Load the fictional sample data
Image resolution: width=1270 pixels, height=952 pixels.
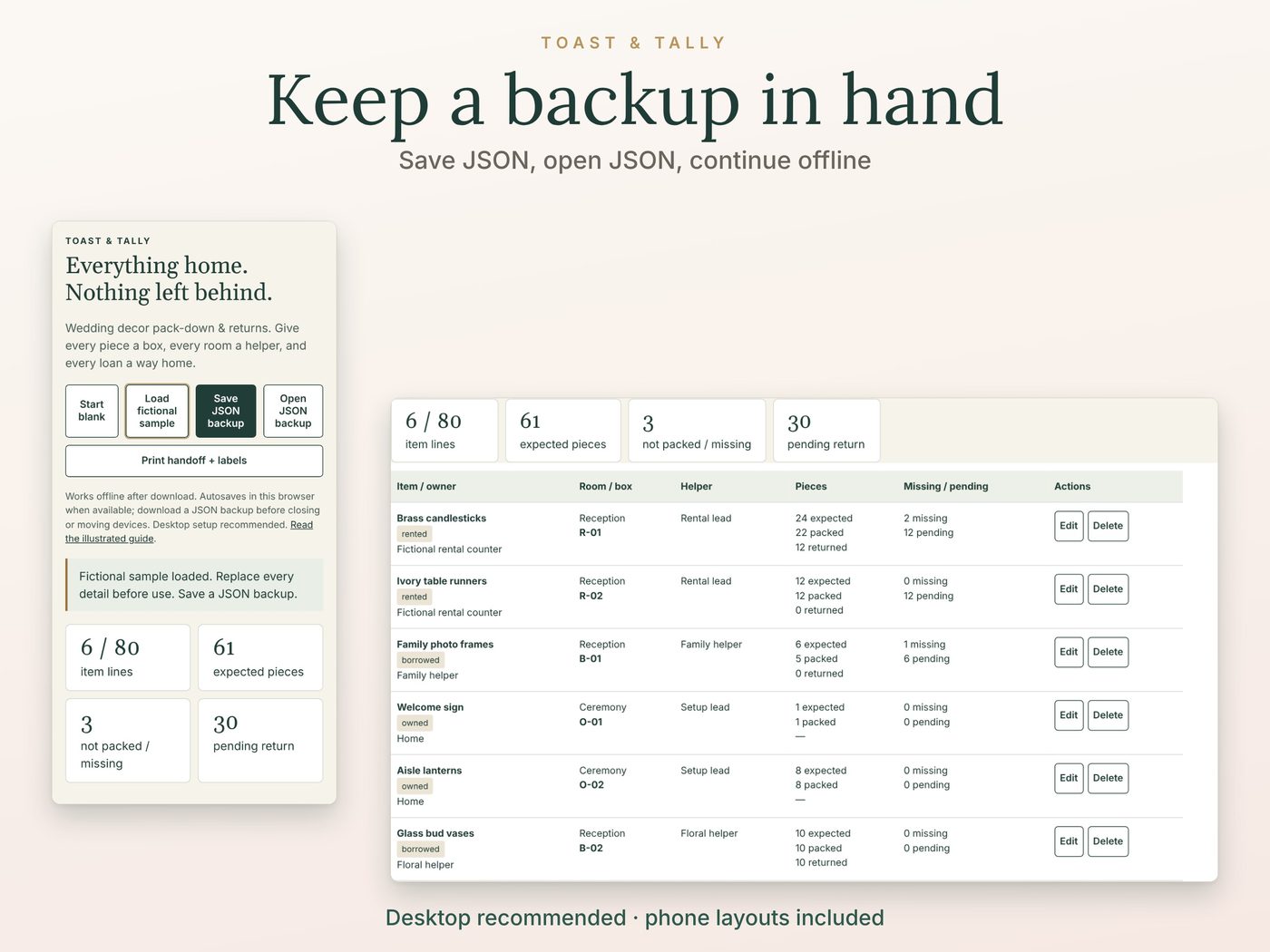coord(157,411)
